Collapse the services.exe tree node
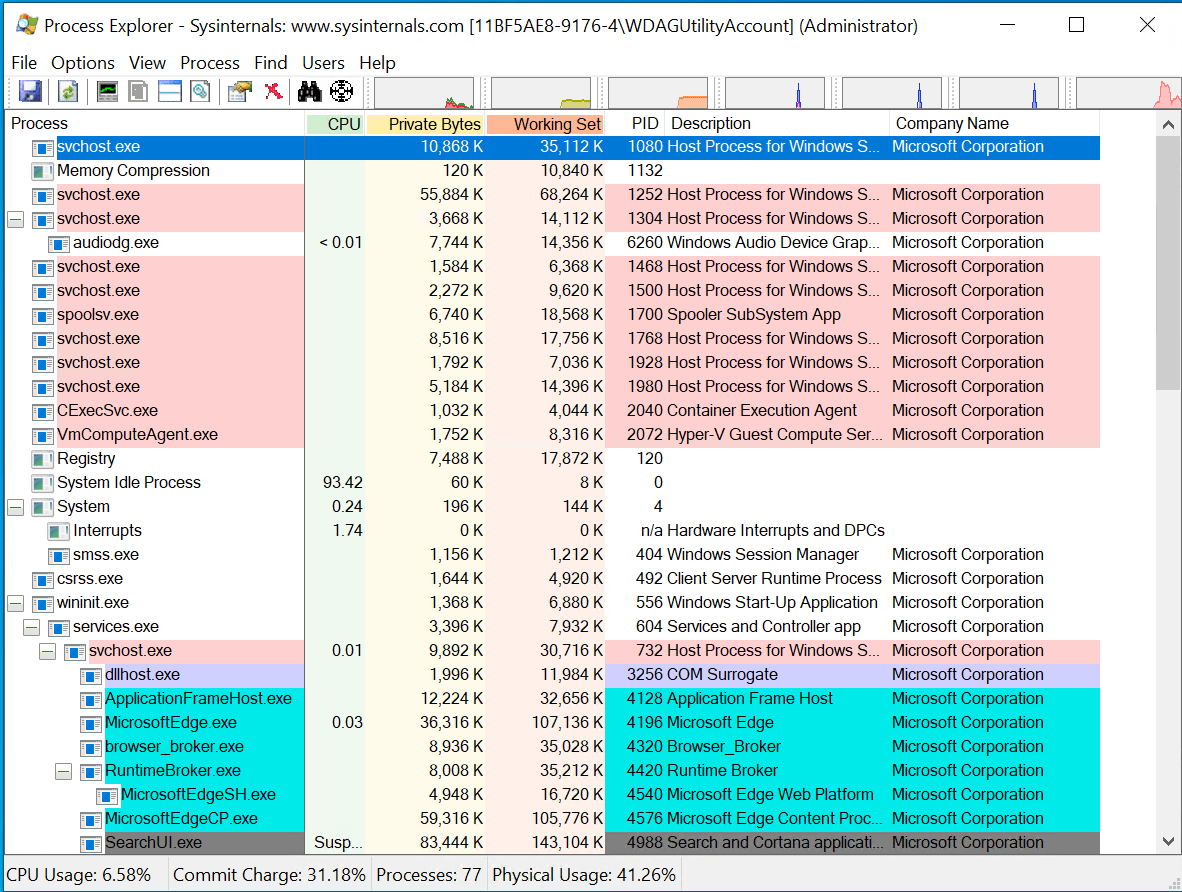Viewport: 1182px width, 892px height. click(32, 627)
